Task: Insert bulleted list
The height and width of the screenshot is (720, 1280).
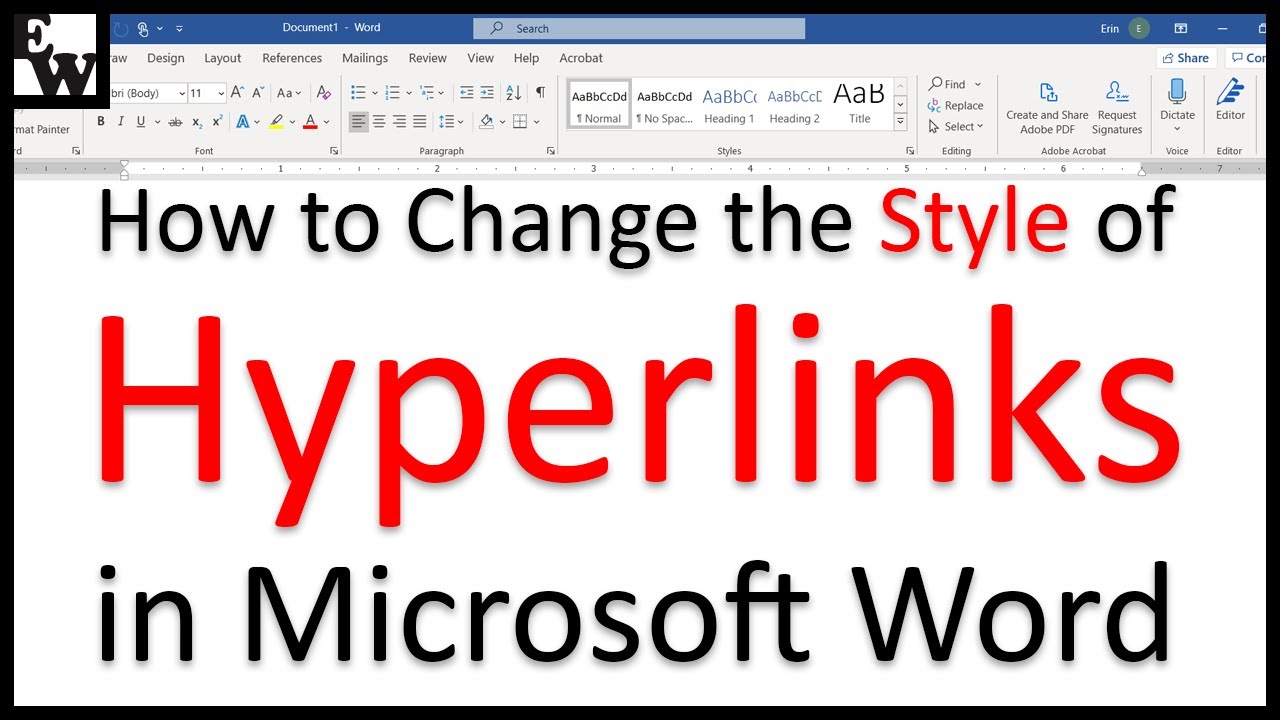Action: 359,93
